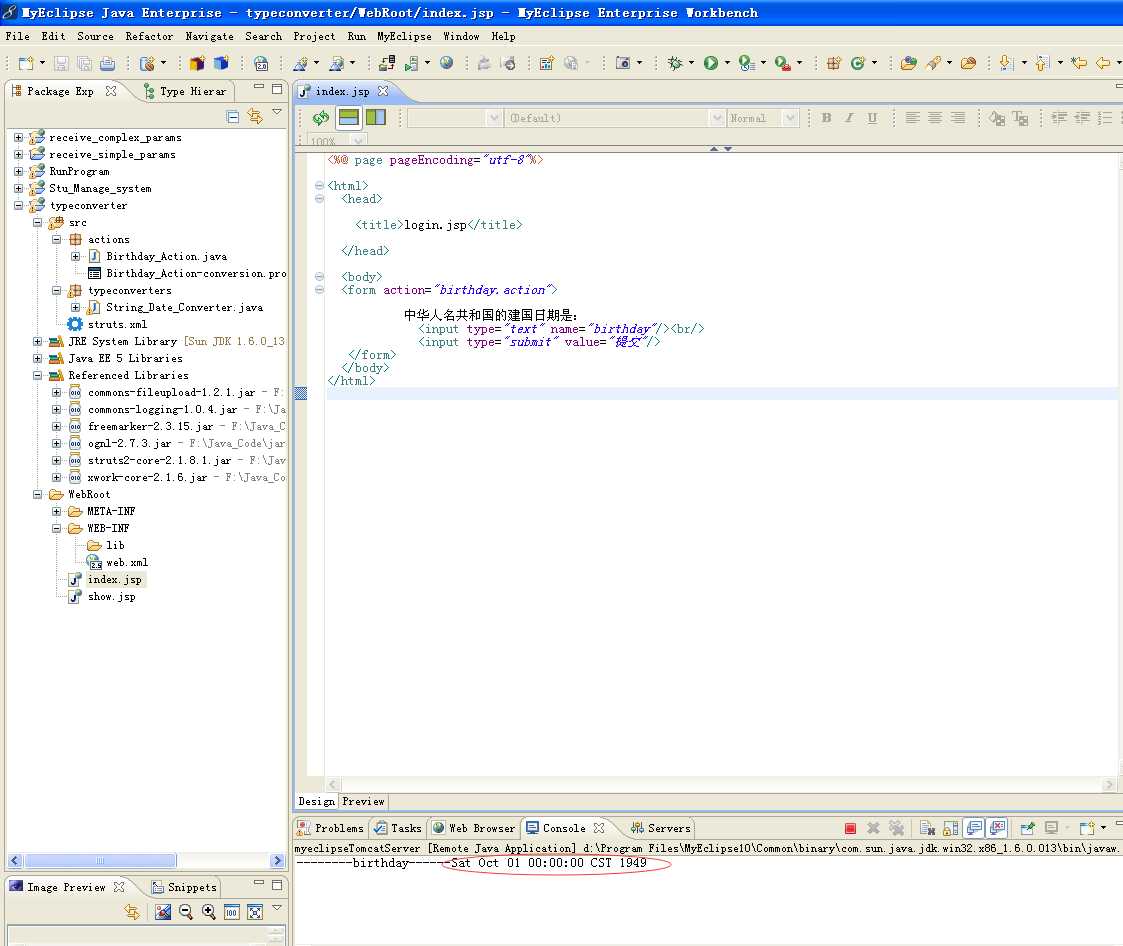1123x946 pixels.
Task: Select struts.xml in Package Explorer
Action: pyautogui.click(x=117, y=324)
